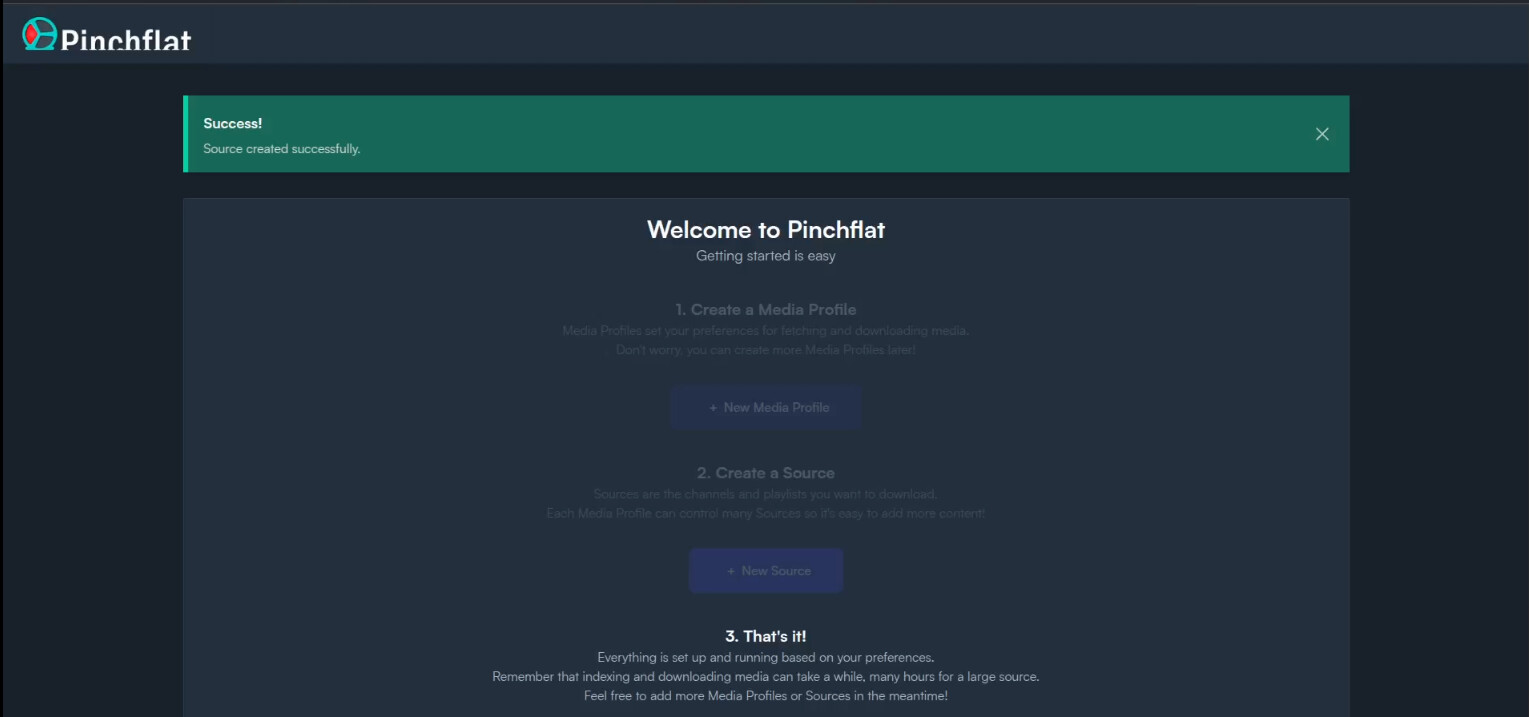Click the '1. Create a Media Profile' heading
Screen dimensions: 1529x717
click(x=766, y=310)
